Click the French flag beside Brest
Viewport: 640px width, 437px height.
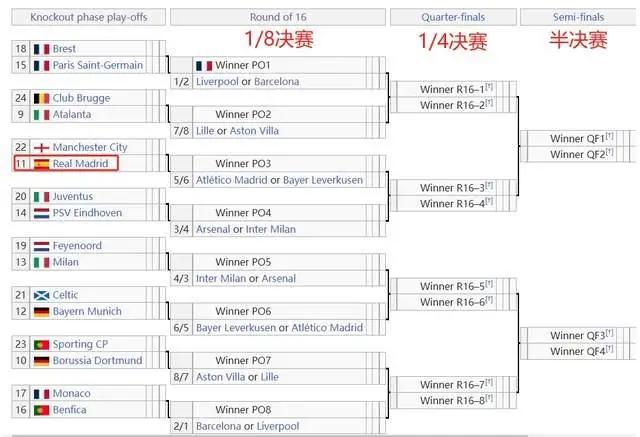click(x=41, y=49)
